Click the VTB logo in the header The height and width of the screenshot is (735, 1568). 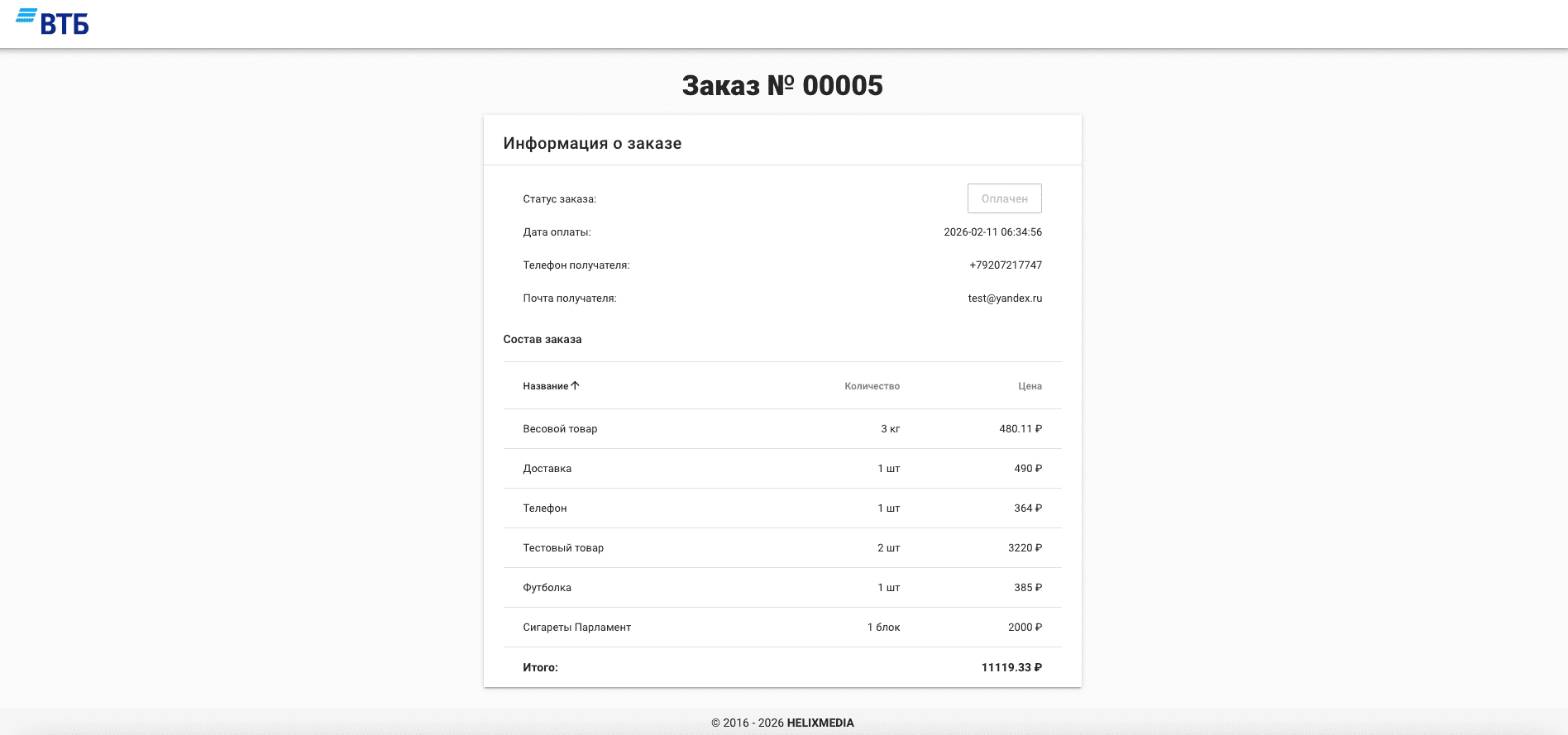tap(53, 22)
